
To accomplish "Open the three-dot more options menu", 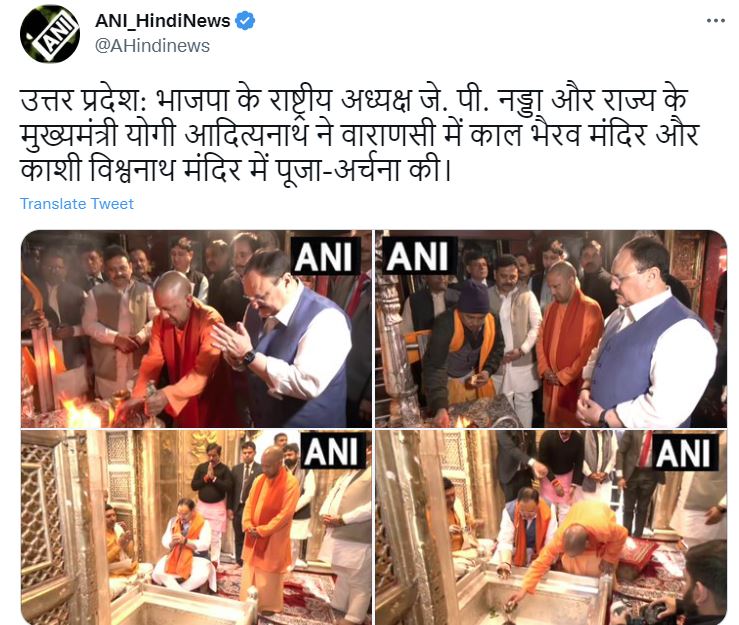I will (x=715, y=20).
